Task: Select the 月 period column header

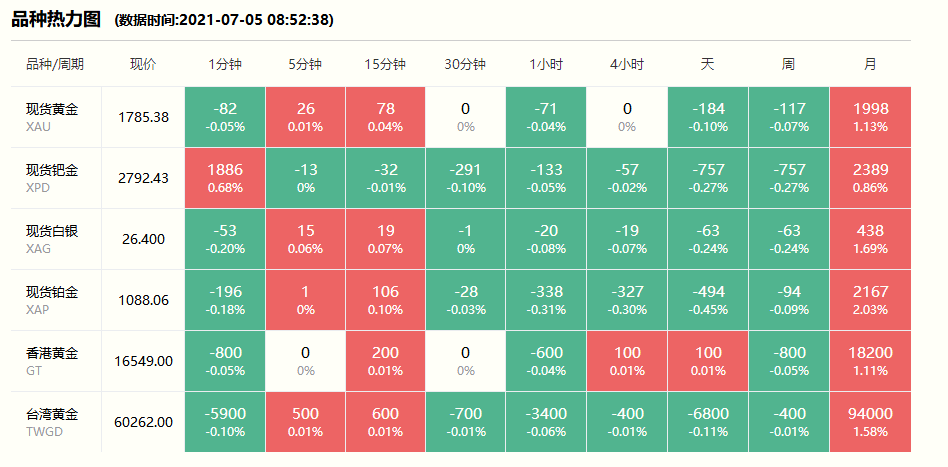Action: tap(870, 64)
